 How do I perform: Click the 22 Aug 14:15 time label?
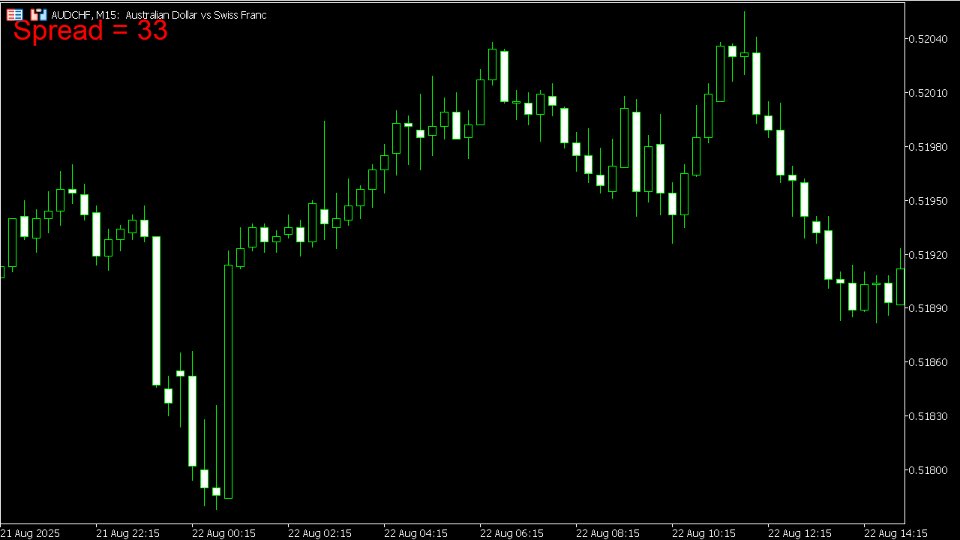point(896,533)
